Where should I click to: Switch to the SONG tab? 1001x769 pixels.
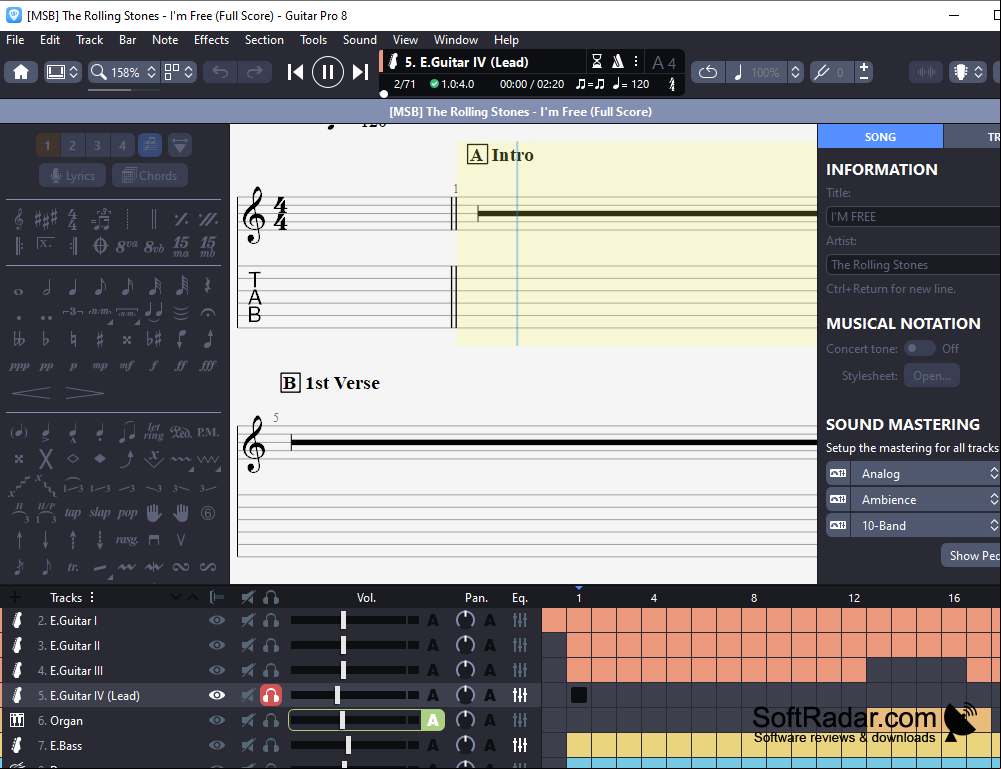(x=880, y=137)
